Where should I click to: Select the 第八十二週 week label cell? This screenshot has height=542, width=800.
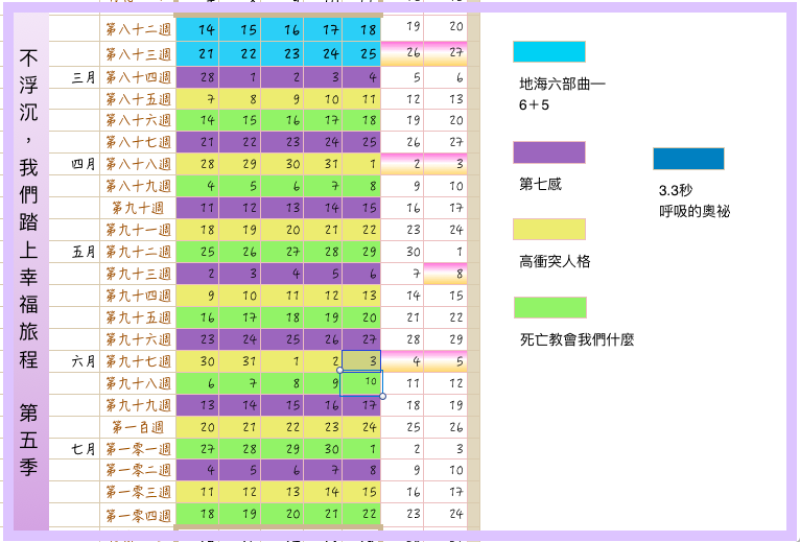click(138, 30)
